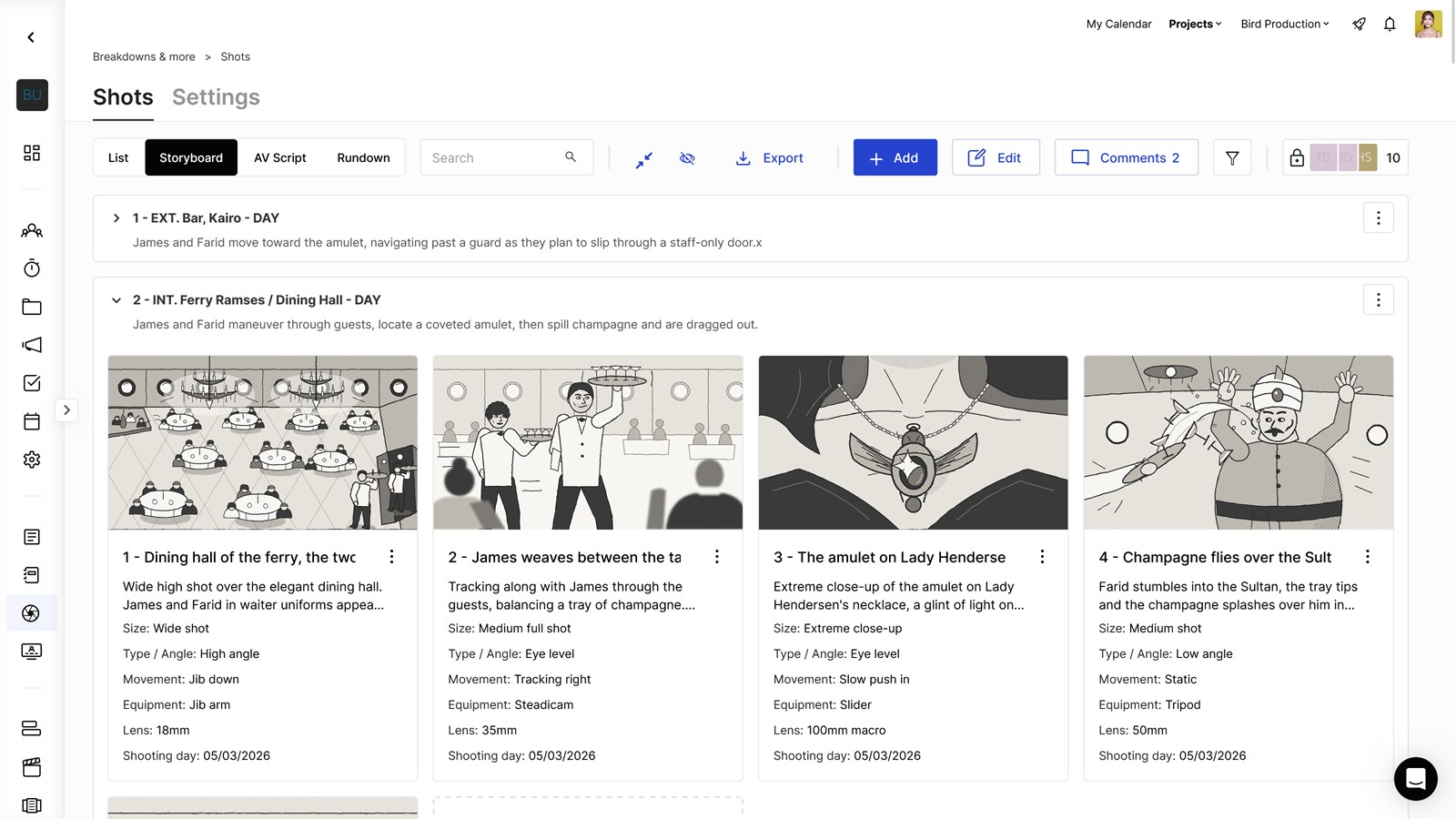Image resolution: width=1456 pixels, height=819 pixels.
Task: Open notifications bell
Action: point(1390,25)
